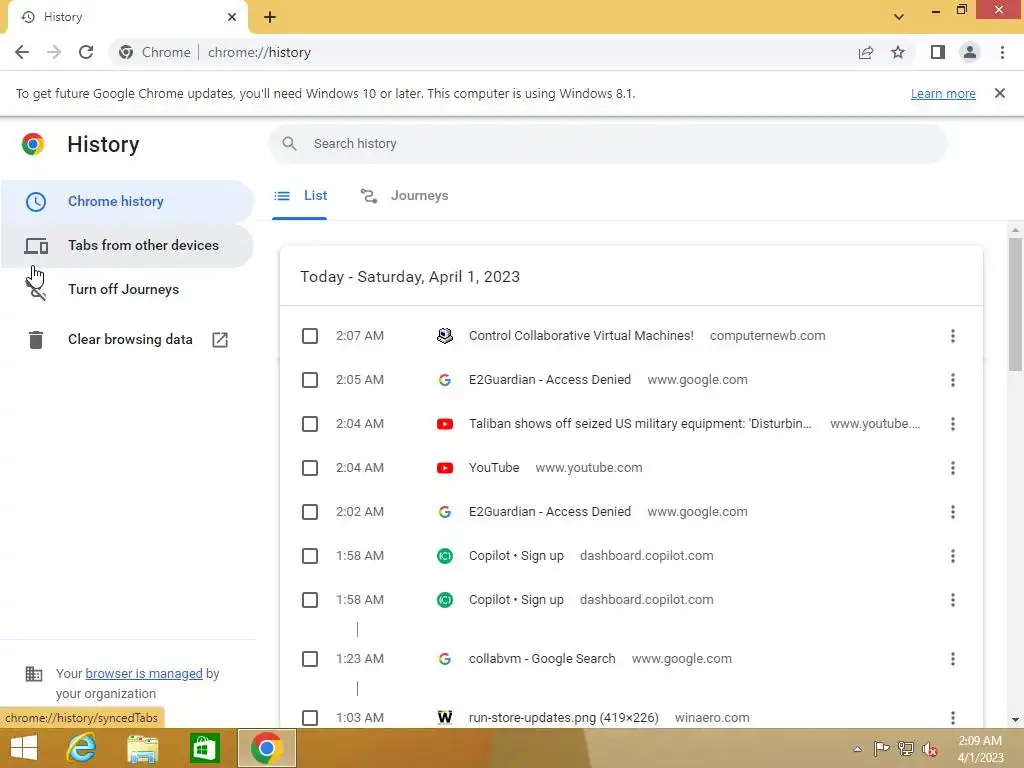Open Tabs from other devices
Screen dimensions: 1024x768
[x=127, y=246]
